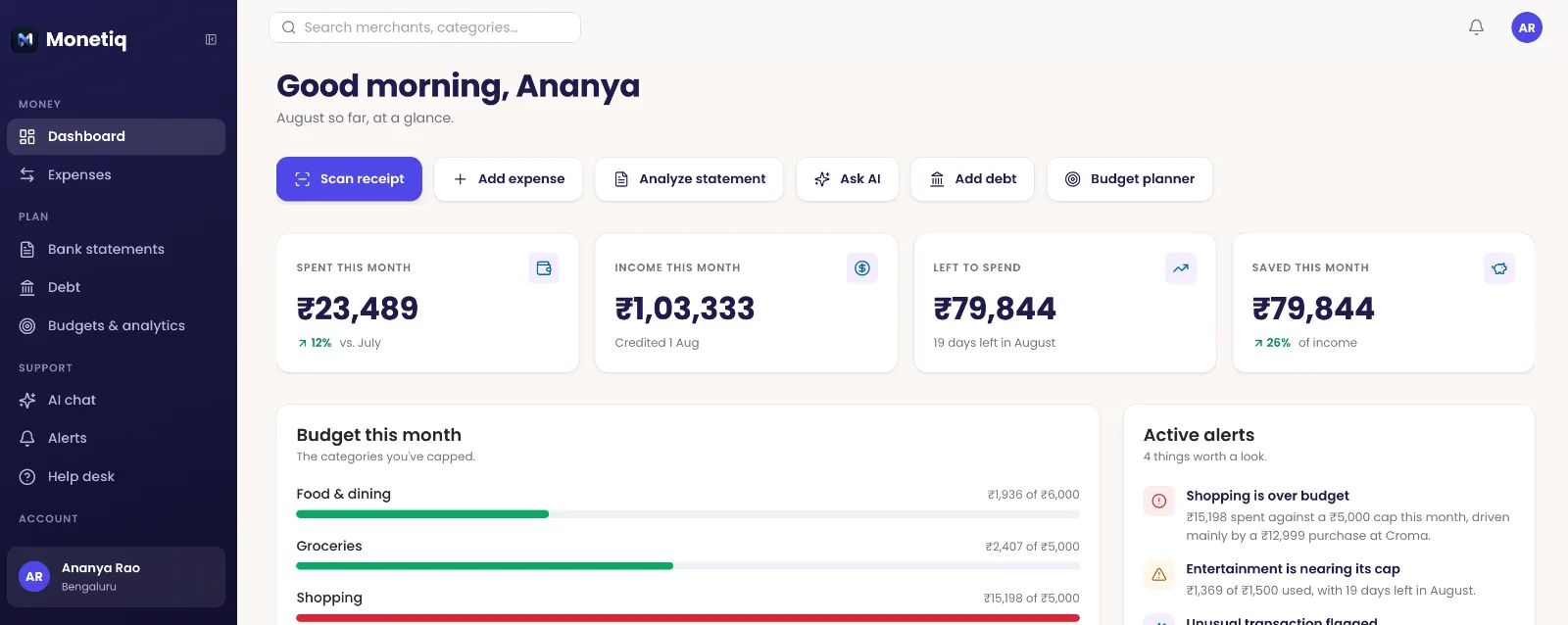Click "₹1,936 of ₹6,000" Food & dining value
The image size is (1568, 625).
[1033, 495]
